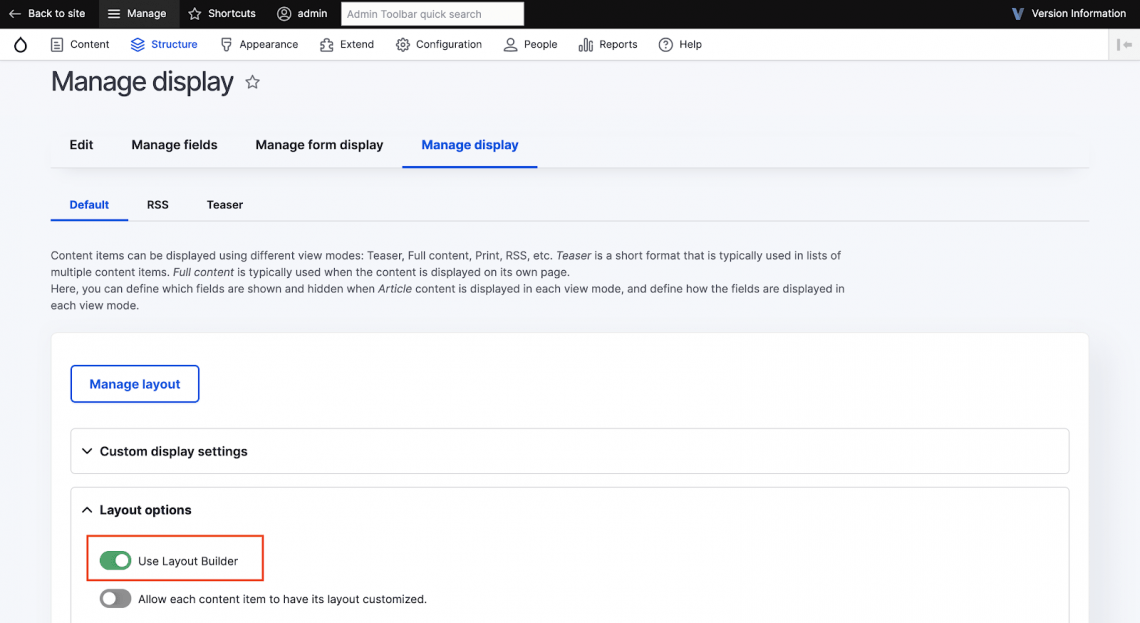Go to the Extend modules page
Viewport: 1140px width, 623px height.
pyautogui.click(x=346, y=45)
